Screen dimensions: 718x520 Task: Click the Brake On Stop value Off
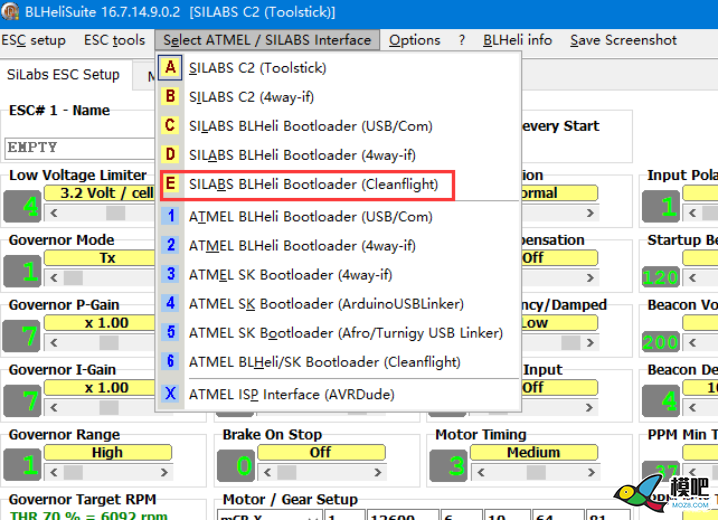pos(321,452)
